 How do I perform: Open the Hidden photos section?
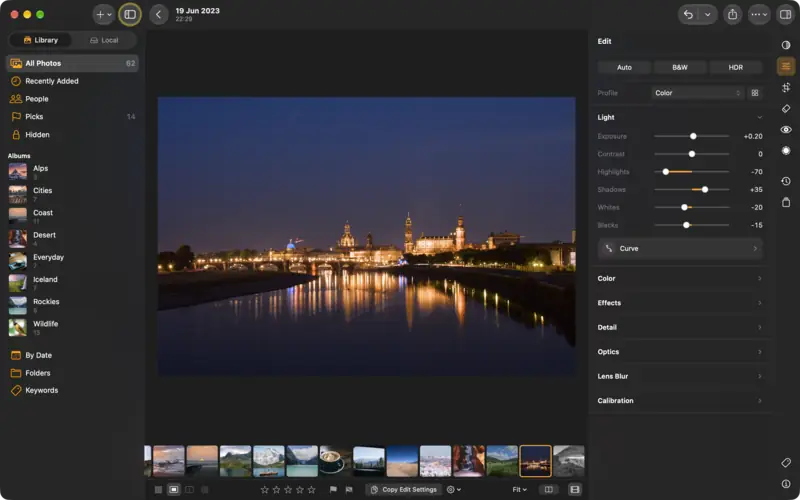point(72,135)
